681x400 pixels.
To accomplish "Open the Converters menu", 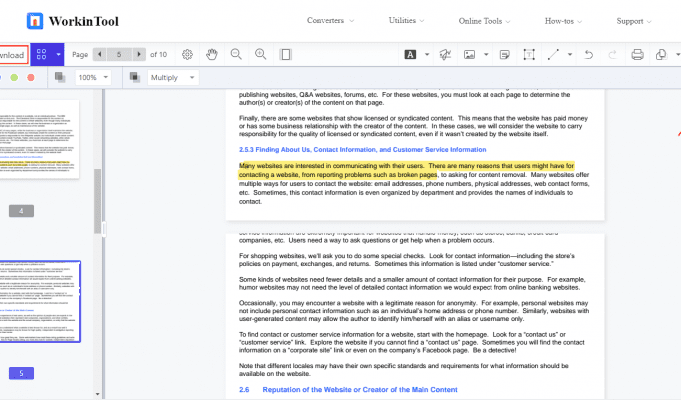I will point(331,20).
